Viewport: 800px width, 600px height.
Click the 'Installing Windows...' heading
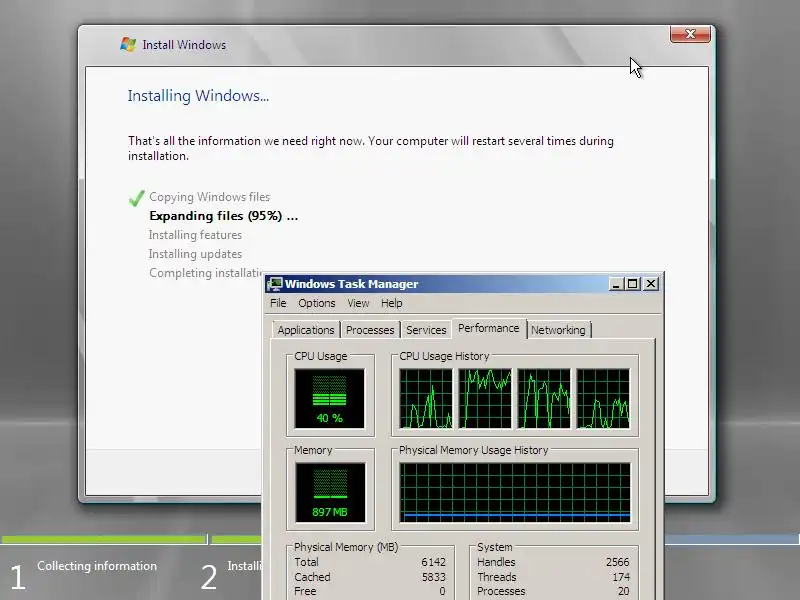coord(198,95)
